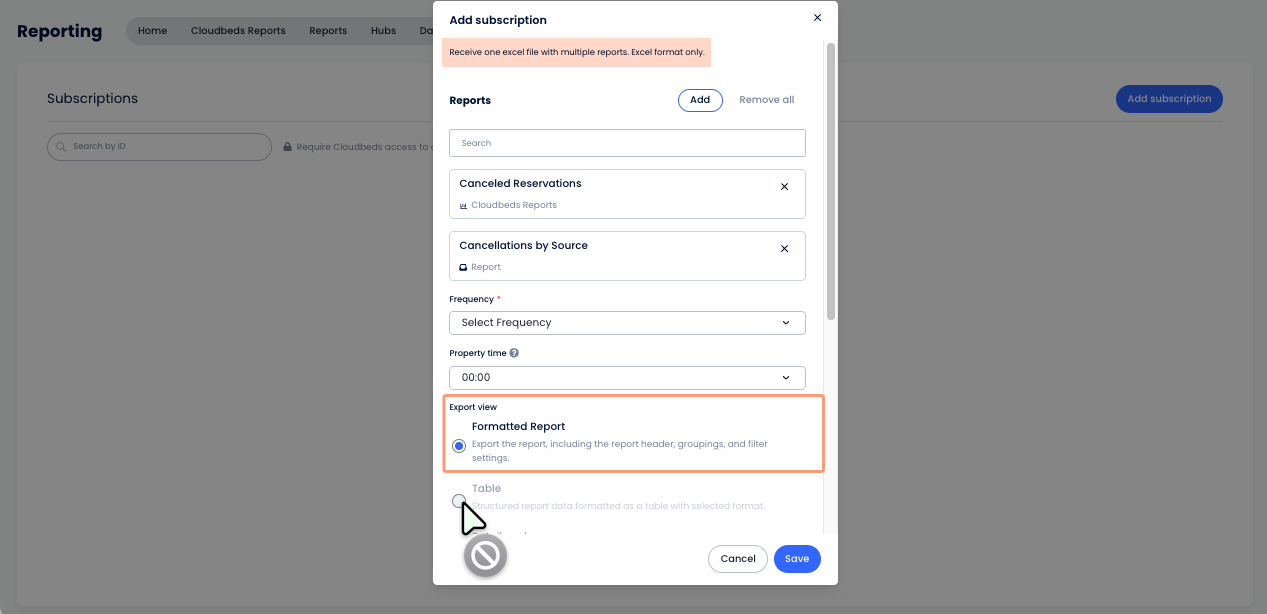
Task: Select the Table export view option
Action: [459, 500]
